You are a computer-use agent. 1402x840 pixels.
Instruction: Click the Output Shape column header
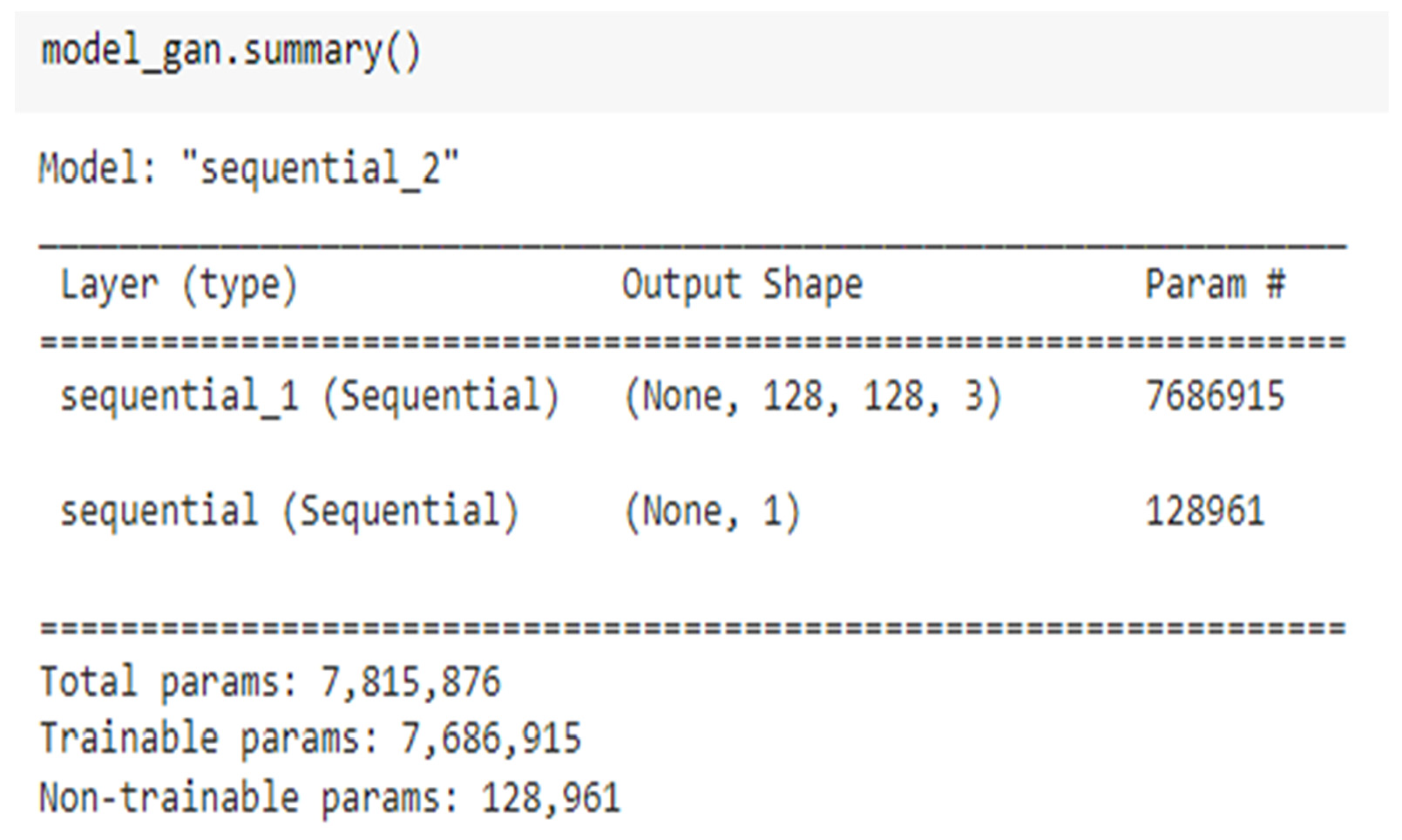(742, 285)
